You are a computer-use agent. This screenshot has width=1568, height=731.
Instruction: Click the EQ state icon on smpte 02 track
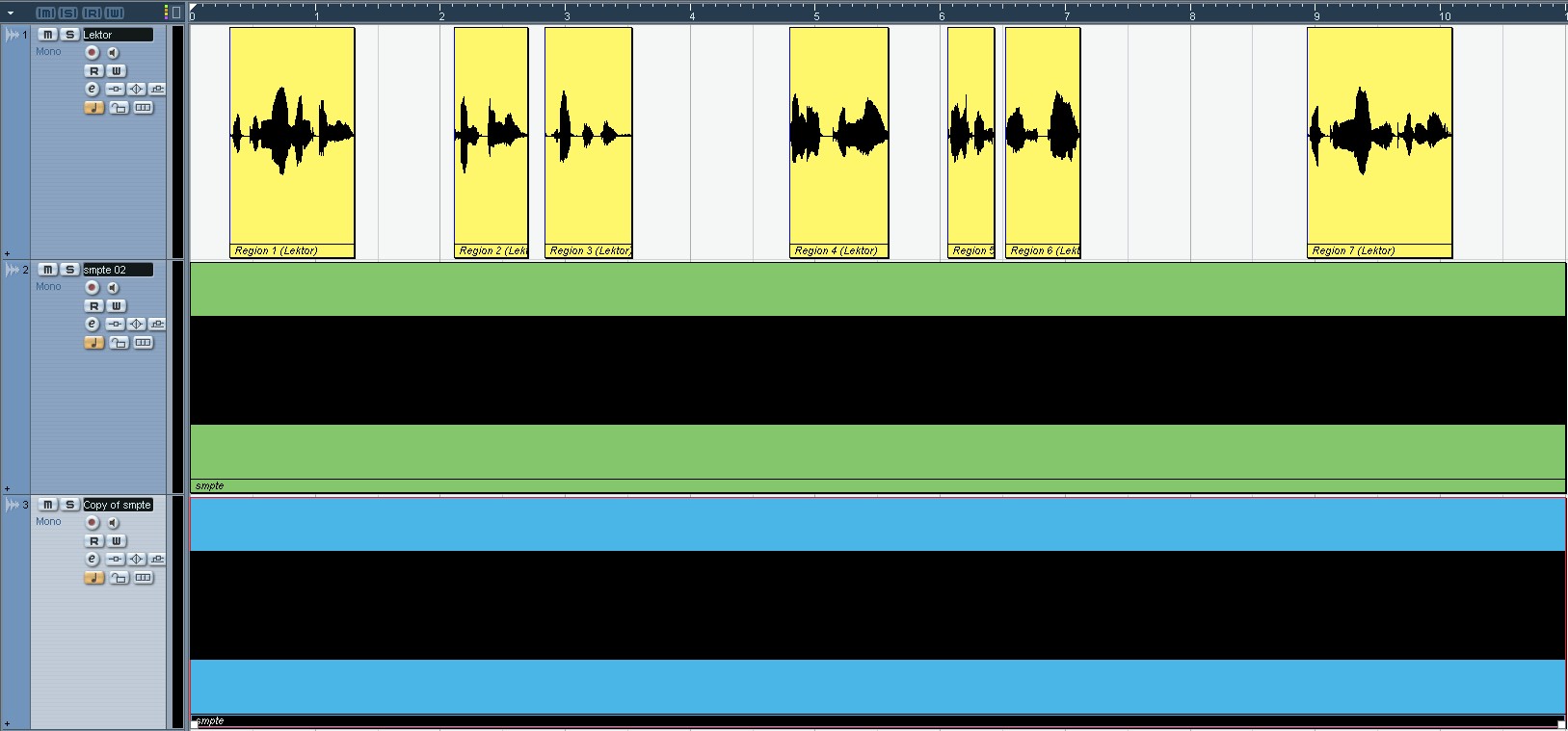(136, 325)
